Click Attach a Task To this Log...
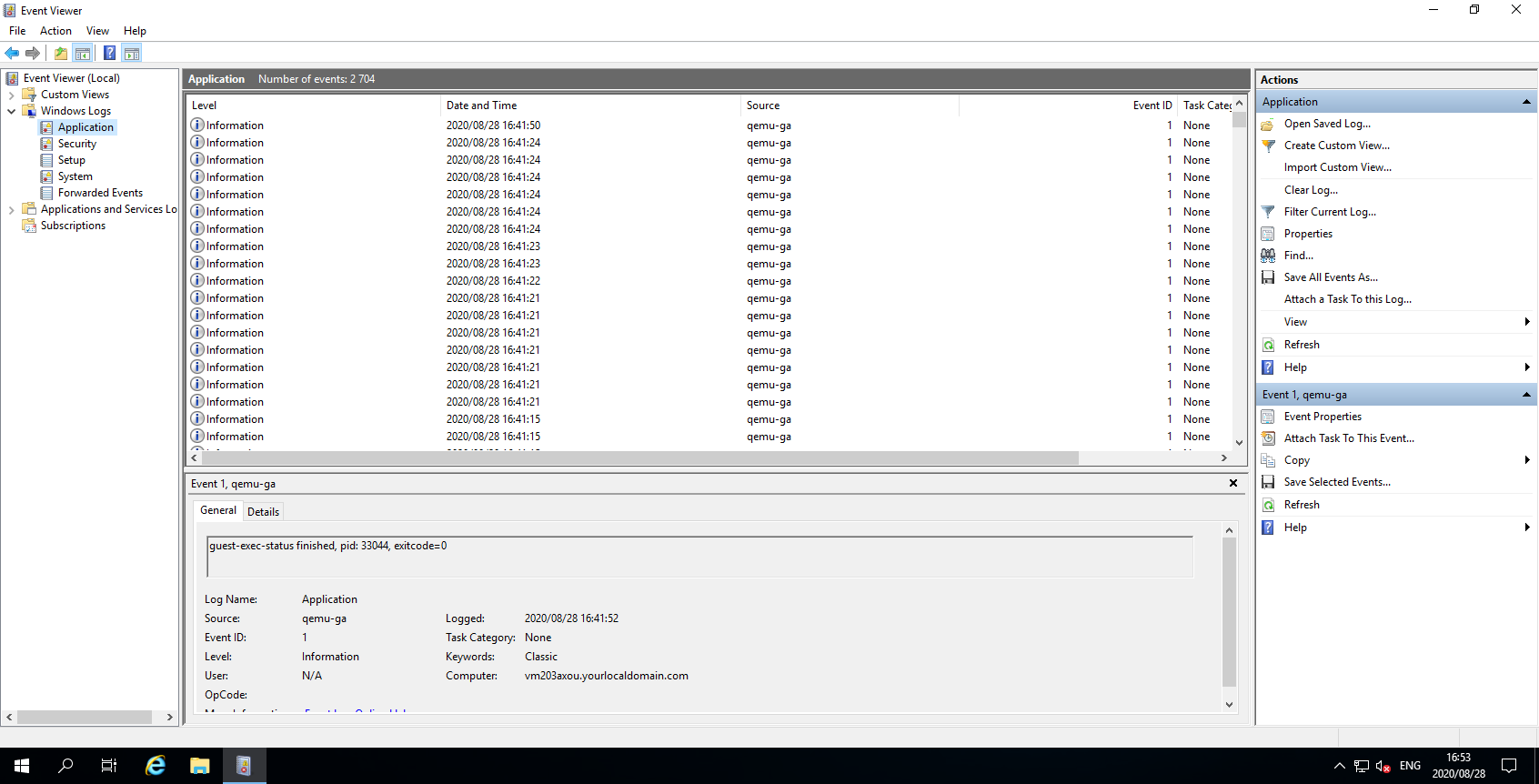 click(x=1348, y=299)
